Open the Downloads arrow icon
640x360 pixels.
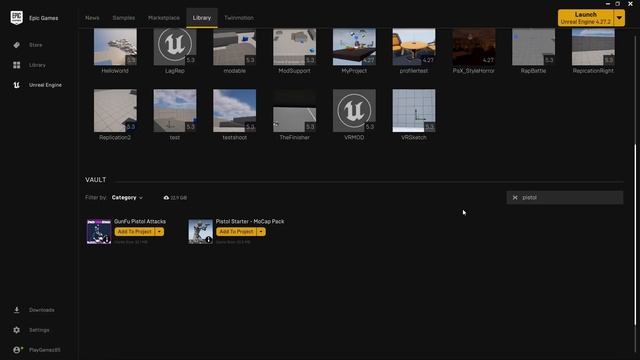[17, 310]
